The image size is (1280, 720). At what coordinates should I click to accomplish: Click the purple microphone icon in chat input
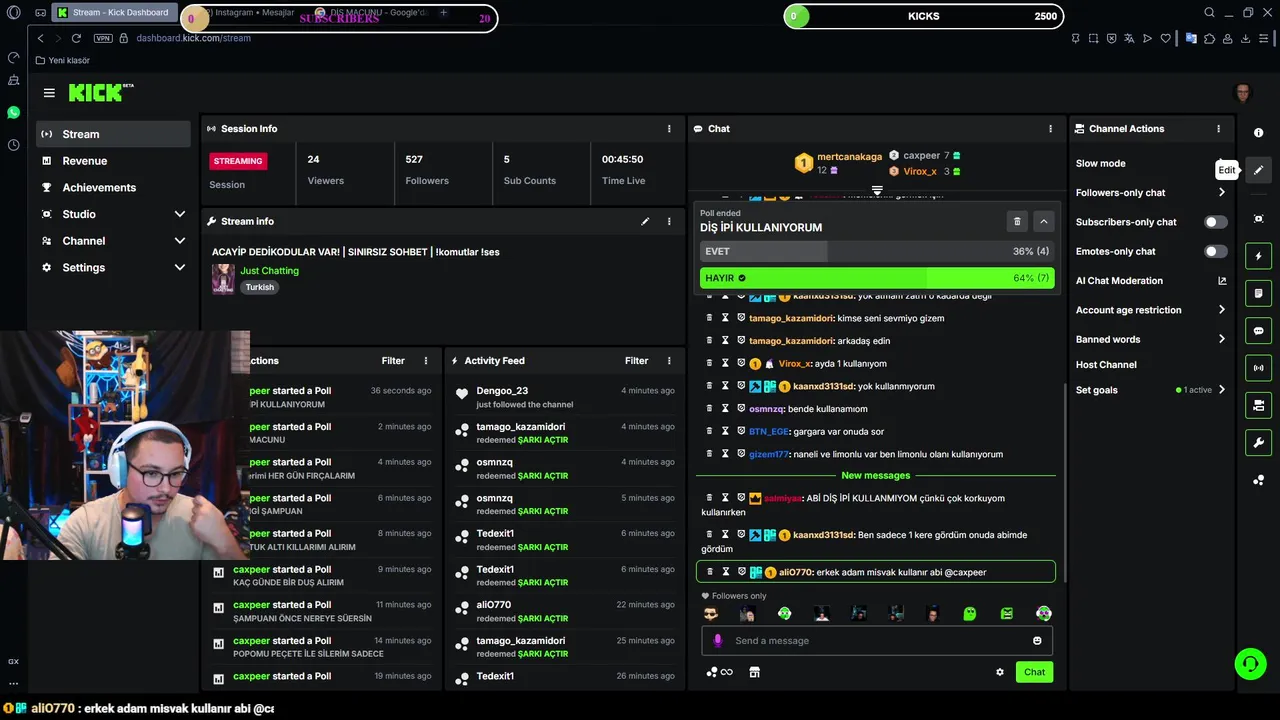717,641
